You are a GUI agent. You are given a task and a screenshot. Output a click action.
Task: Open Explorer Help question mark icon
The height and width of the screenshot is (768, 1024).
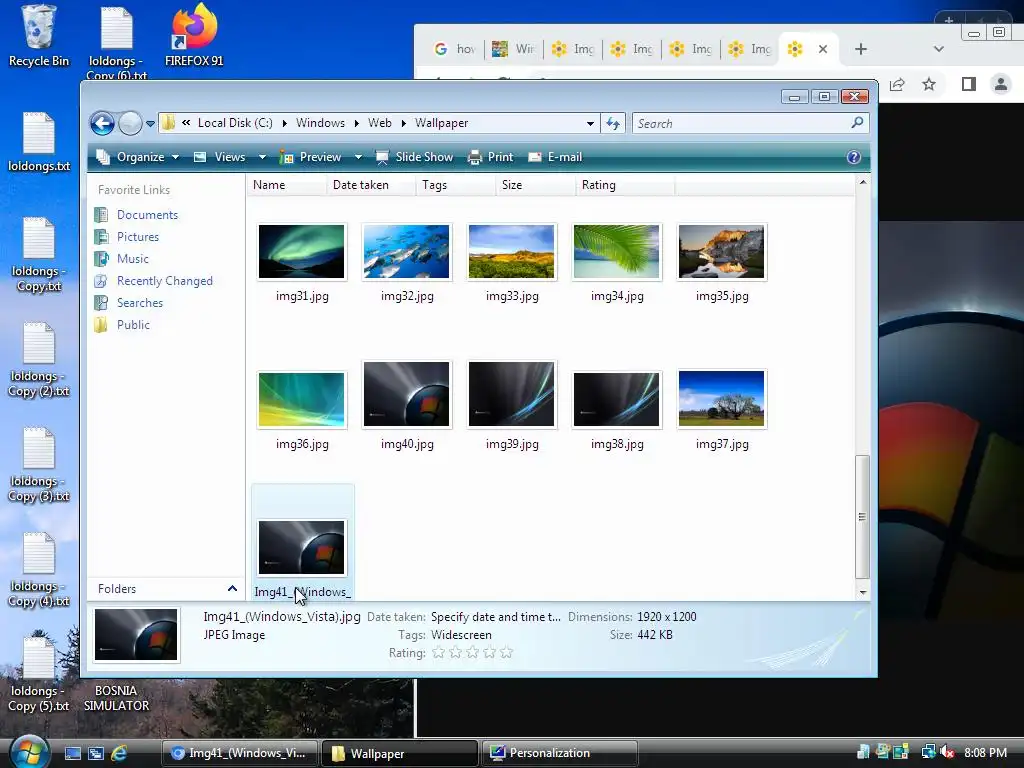(x=854, y=157)
